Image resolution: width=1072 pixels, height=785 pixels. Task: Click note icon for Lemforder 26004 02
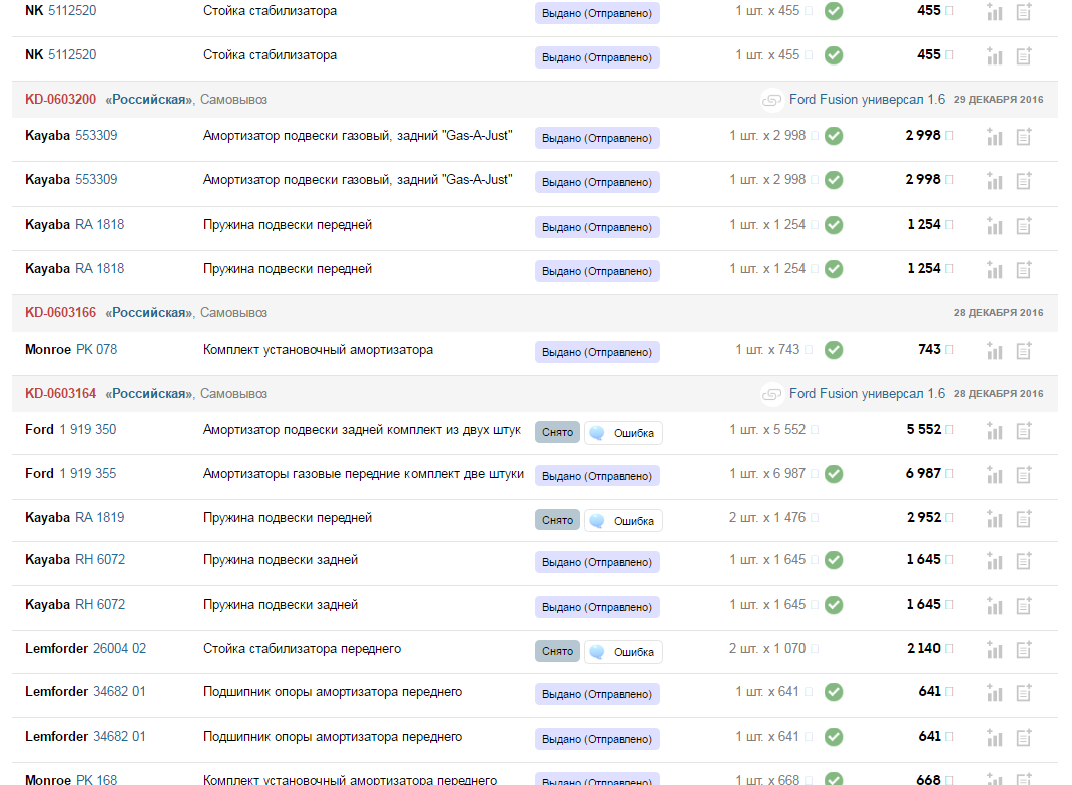(1023, 650)
